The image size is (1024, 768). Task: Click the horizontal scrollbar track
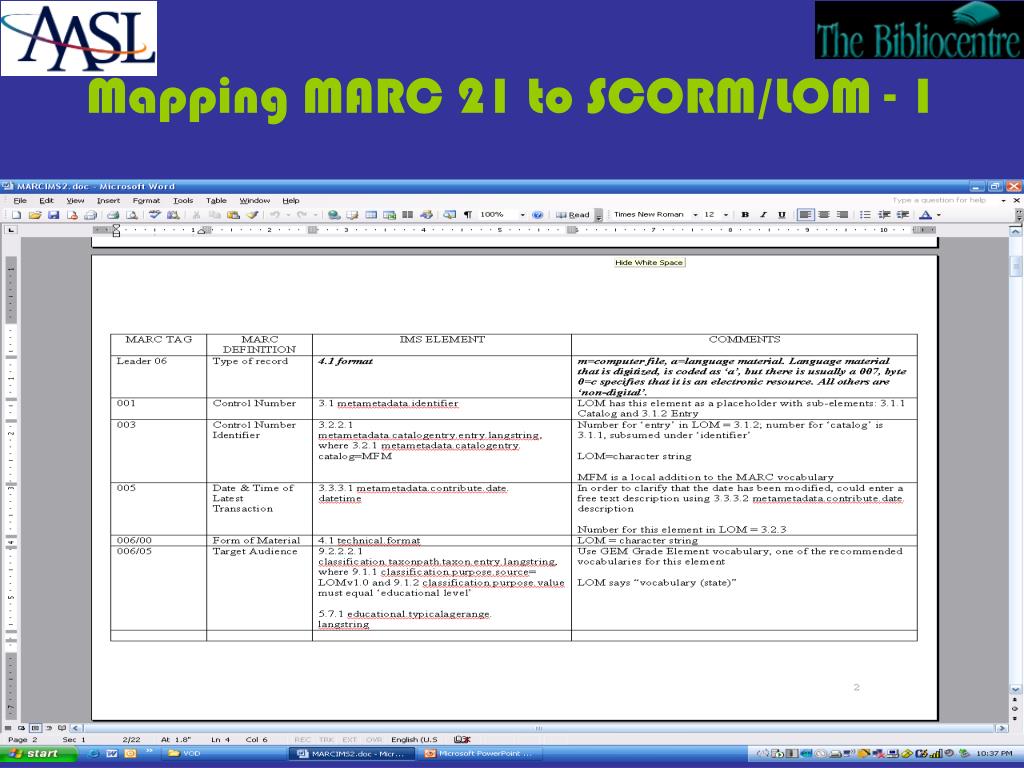click(x=539, y=728)
